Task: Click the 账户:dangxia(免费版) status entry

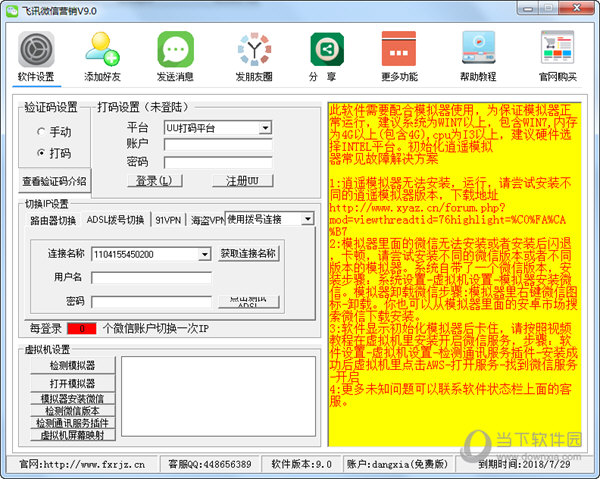Action: [398, 464]
